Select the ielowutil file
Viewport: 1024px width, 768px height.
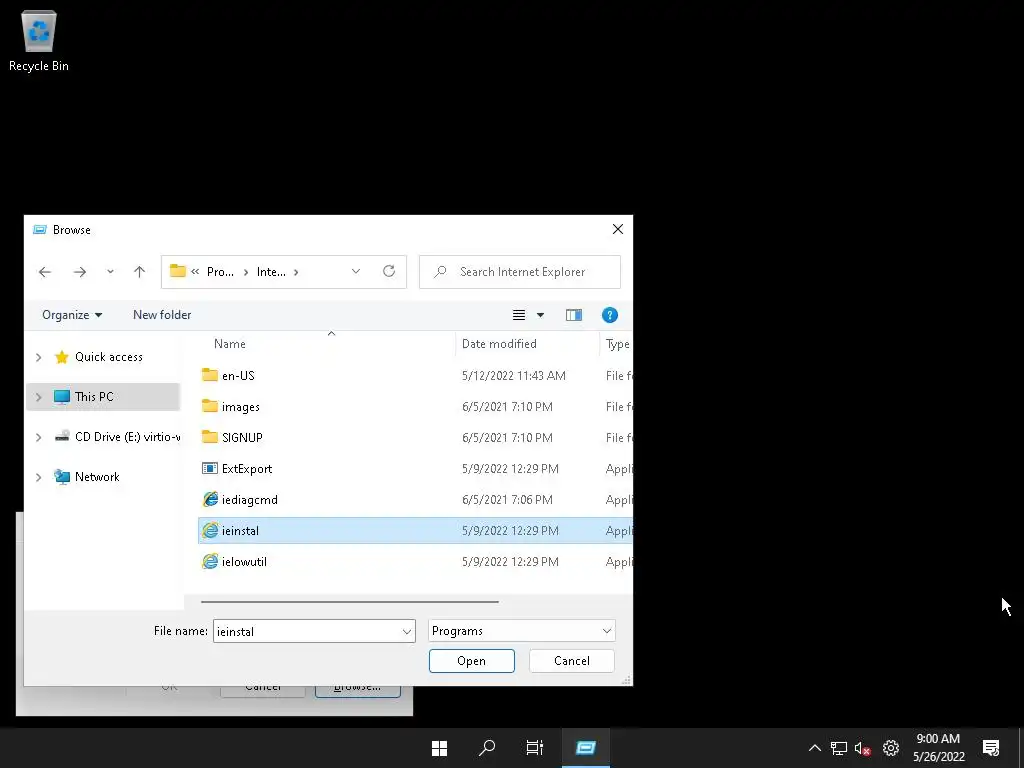click(x=244, y=562)
